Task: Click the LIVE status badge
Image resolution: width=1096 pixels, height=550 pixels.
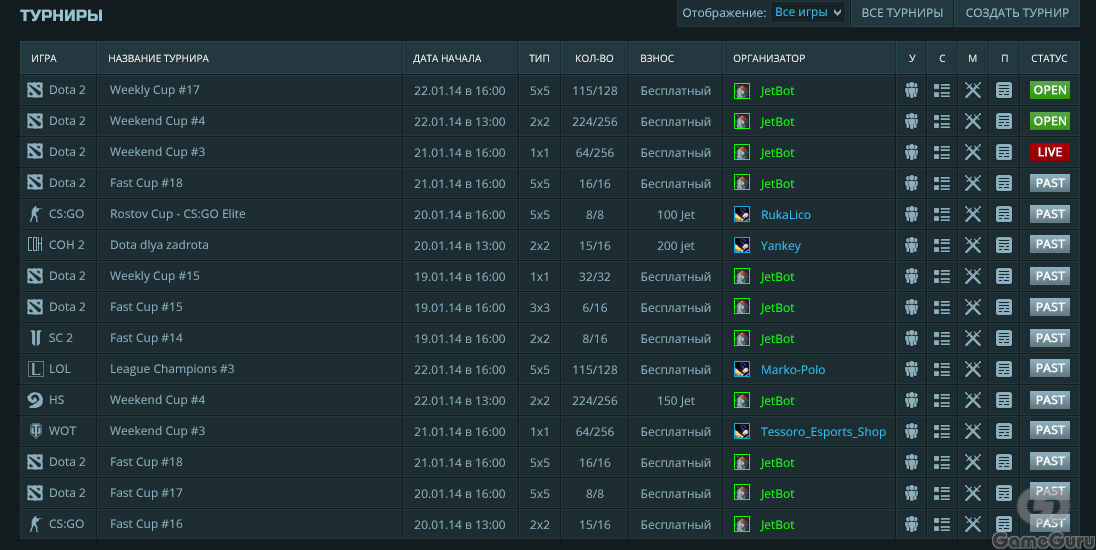Action: [x=1049, y=152]
